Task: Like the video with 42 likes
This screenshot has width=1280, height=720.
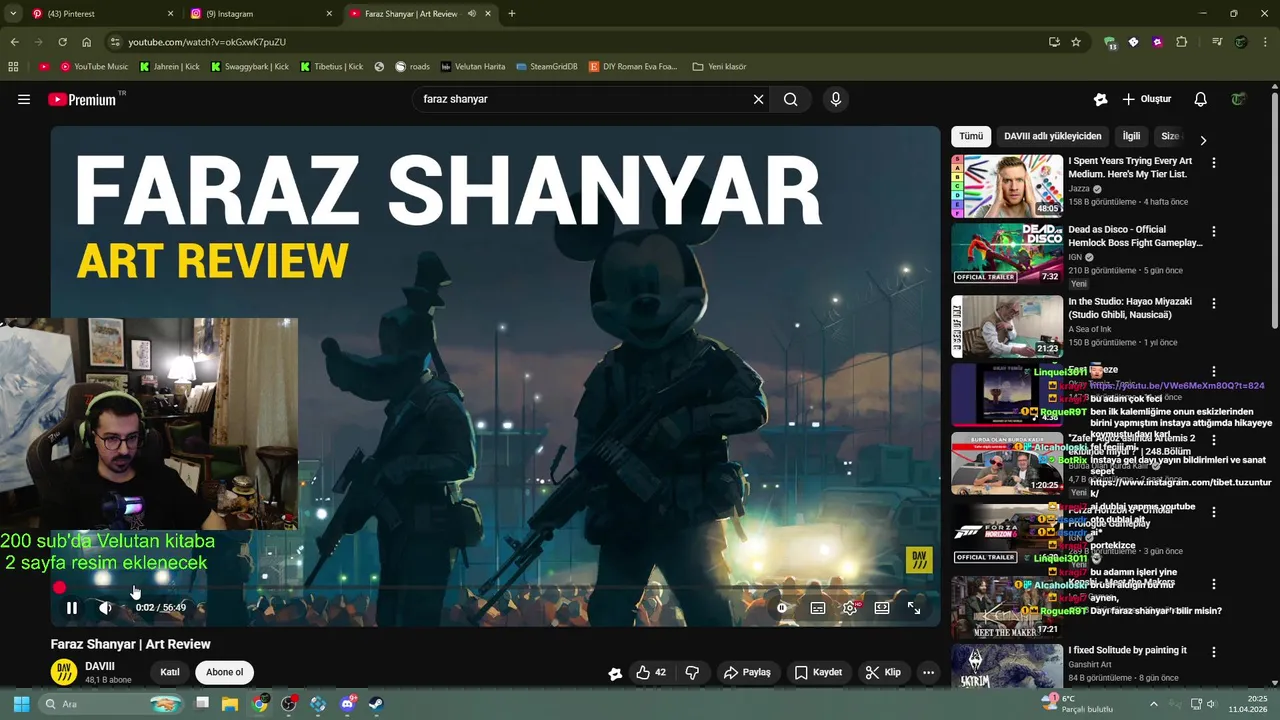Action: [651, 672]
